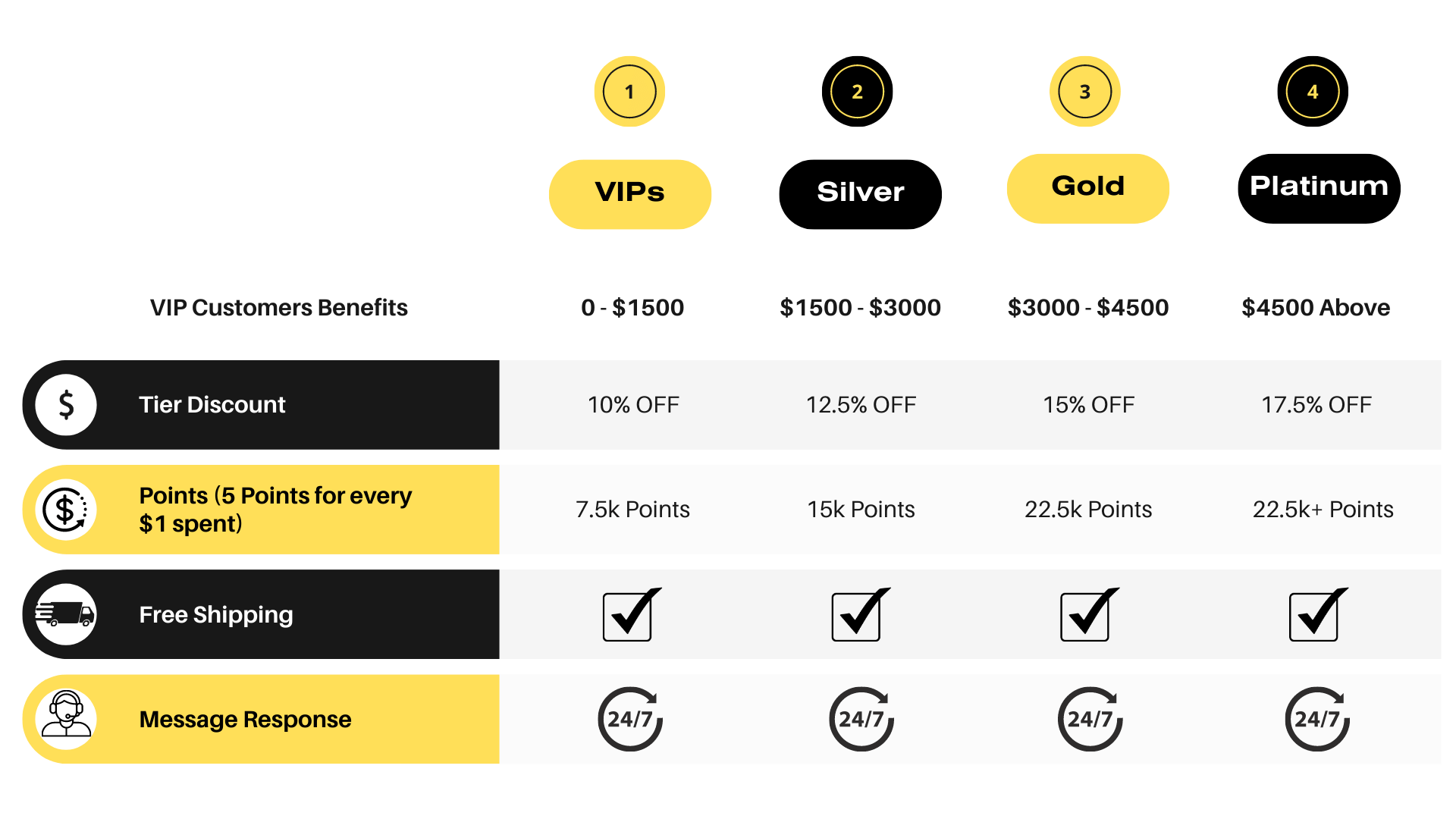Click the 24/7 icon under Silver column
1456x819 pixels.
click(861, 719)
